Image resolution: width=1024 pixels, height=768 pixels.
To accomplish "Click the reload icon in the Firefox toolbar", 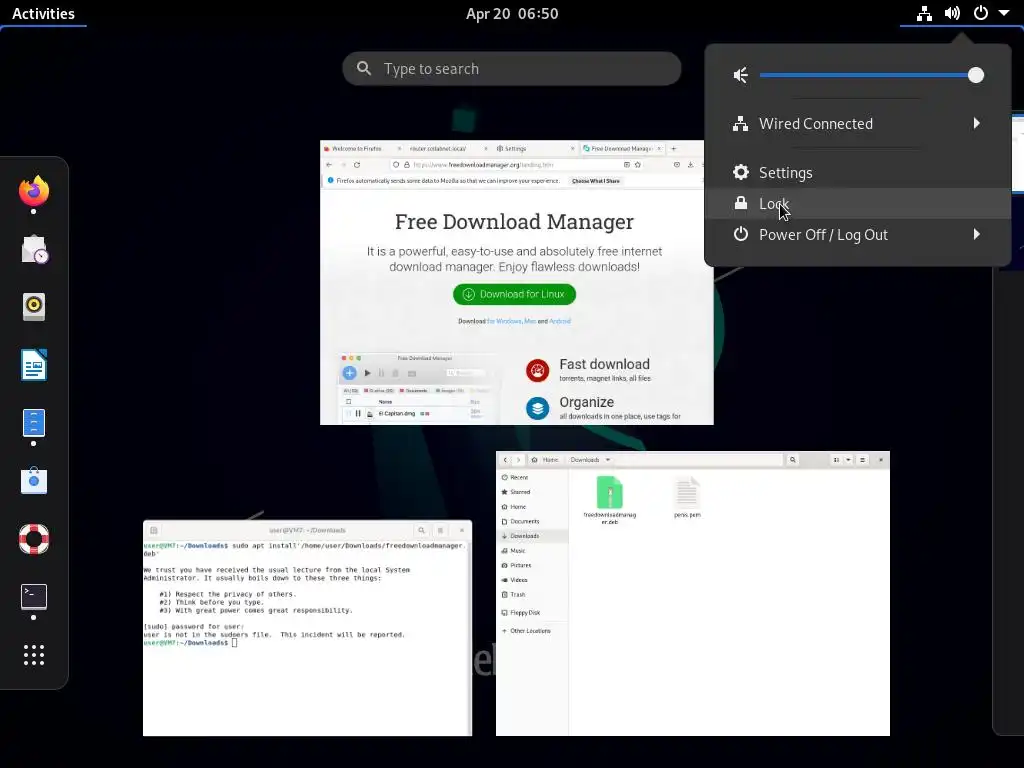I will (x=357, y=165).
